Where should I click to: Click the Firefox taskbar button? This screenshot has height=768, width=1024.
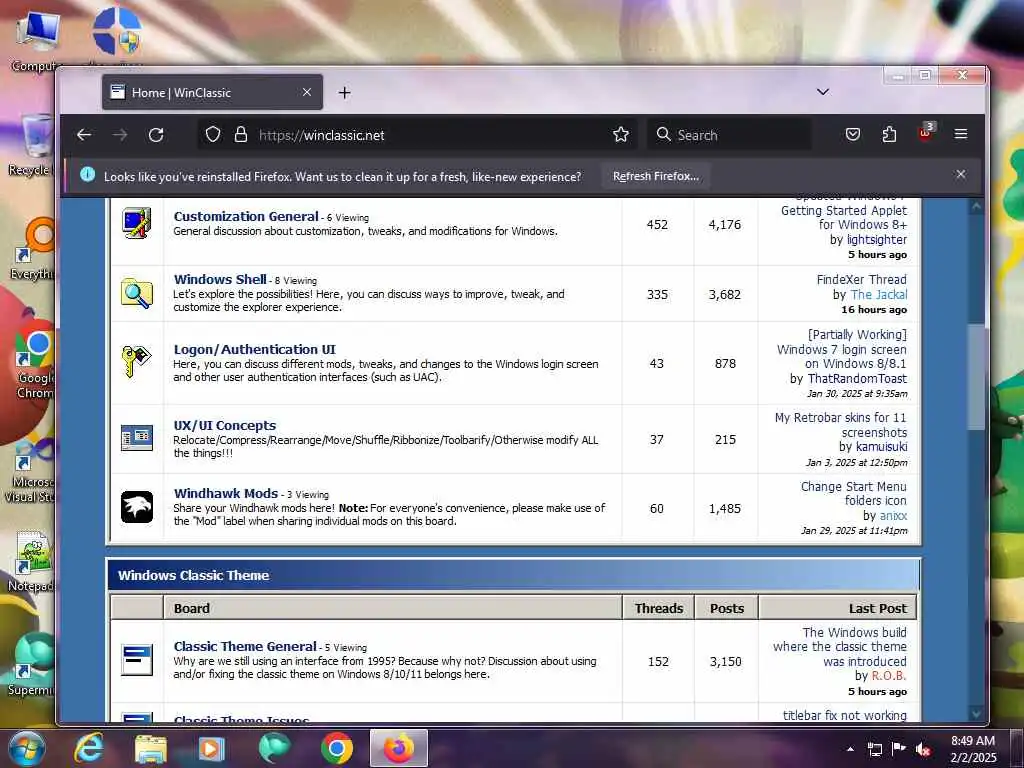[x=399, y=748]
